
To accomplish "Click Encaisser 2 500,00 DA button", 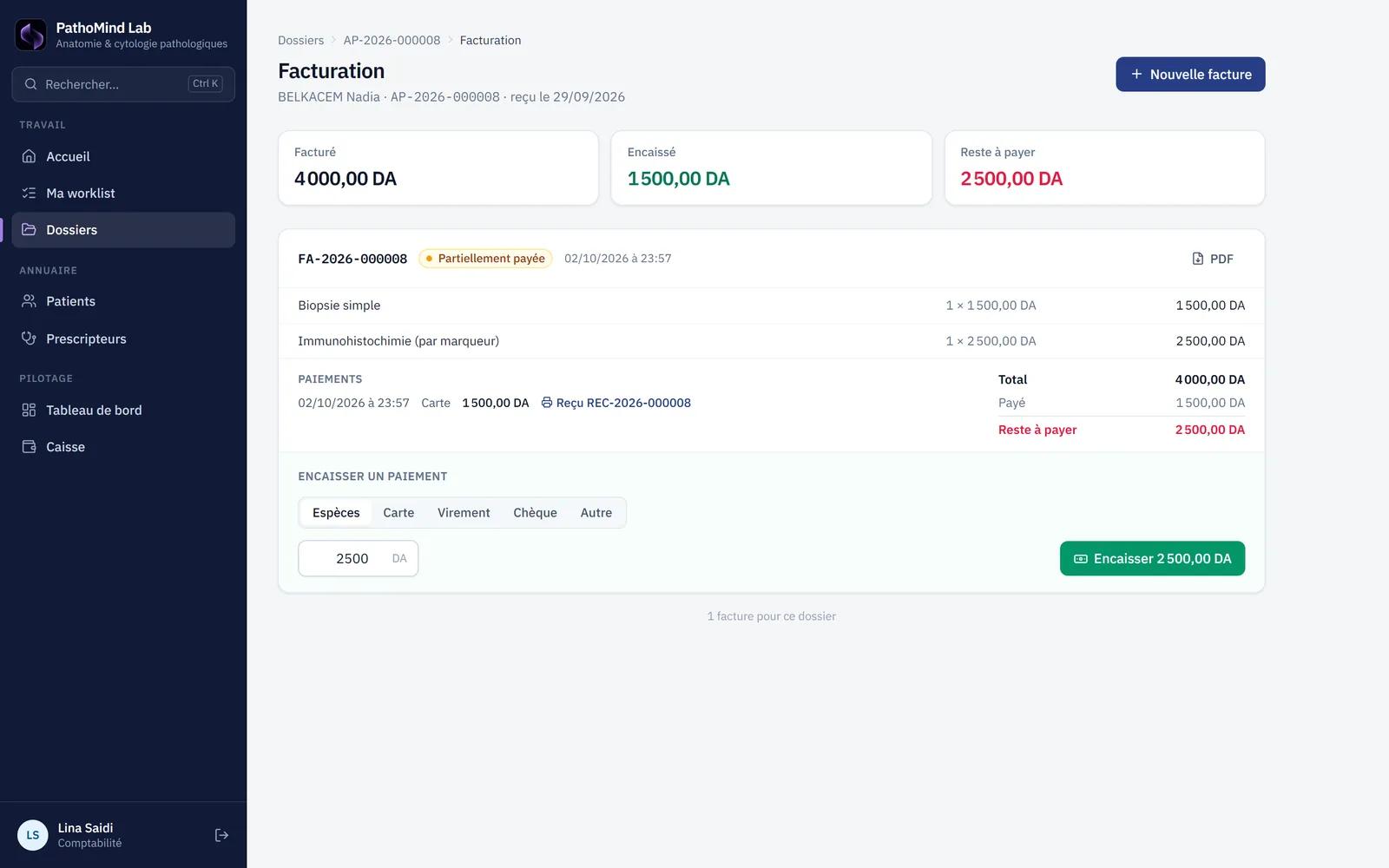I will pyautogui.click(x=1152, y=558).
